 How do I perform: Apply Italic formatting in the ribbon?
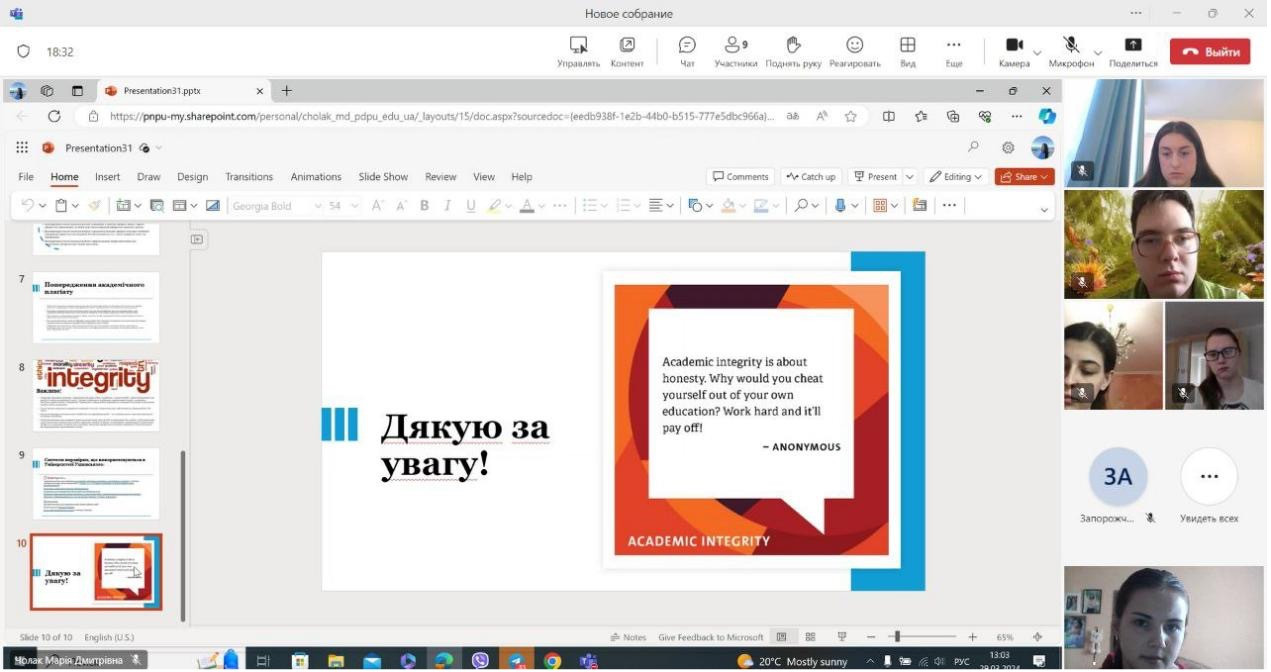tap(445, 206)
